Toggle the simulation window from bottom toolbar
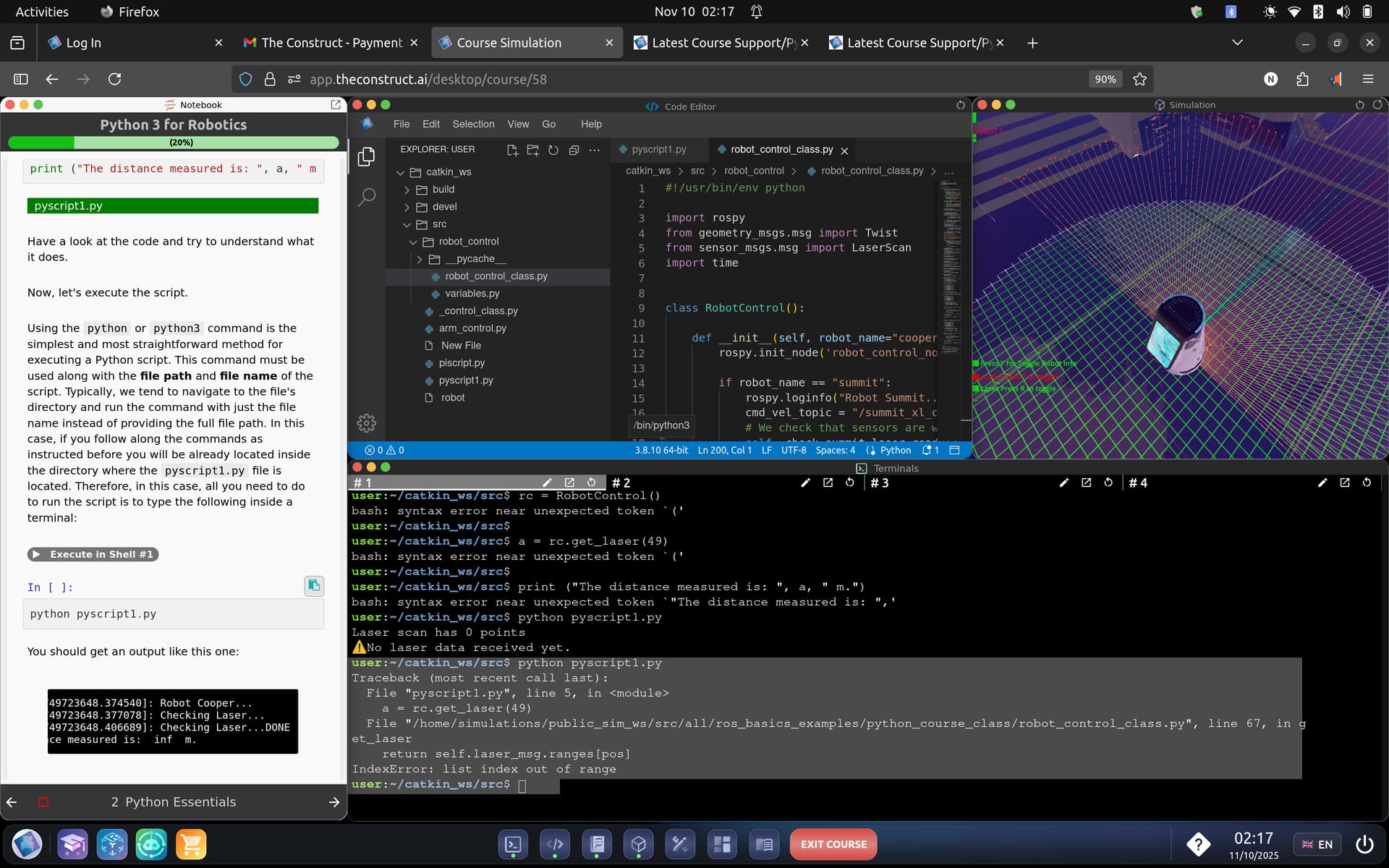This screenshot has width=1389, height=868. (638, 844)
